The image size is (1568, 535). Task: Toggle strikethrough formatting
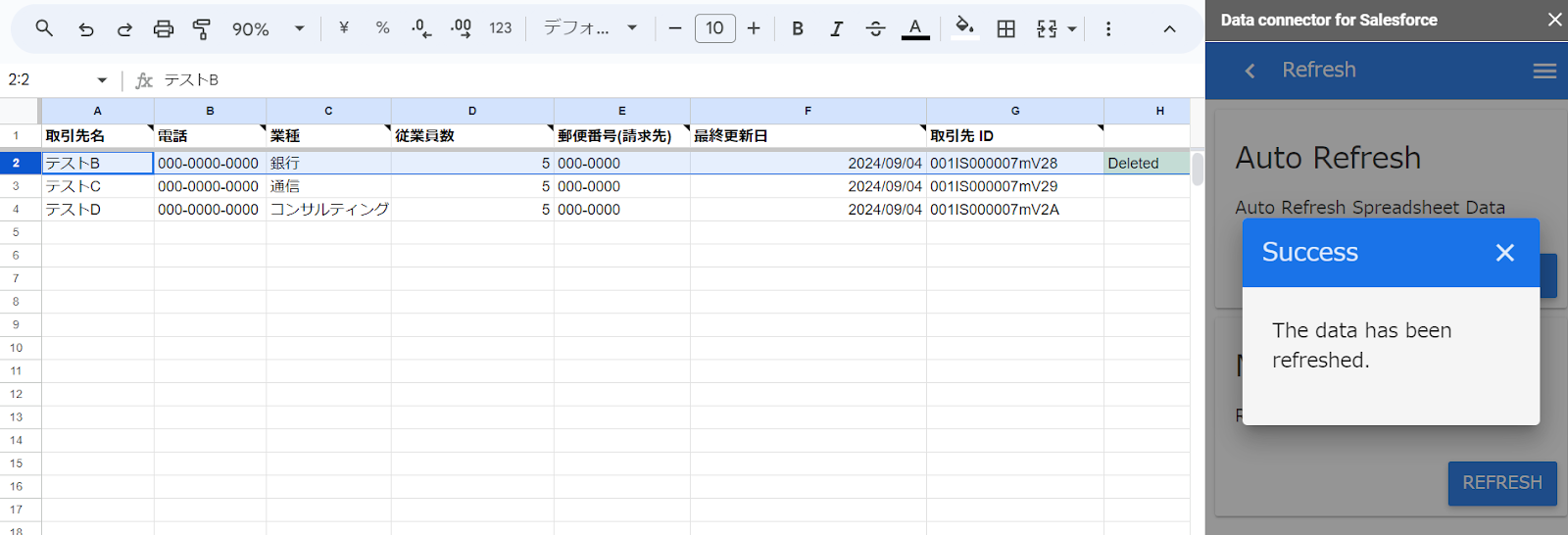coord(875,28)
